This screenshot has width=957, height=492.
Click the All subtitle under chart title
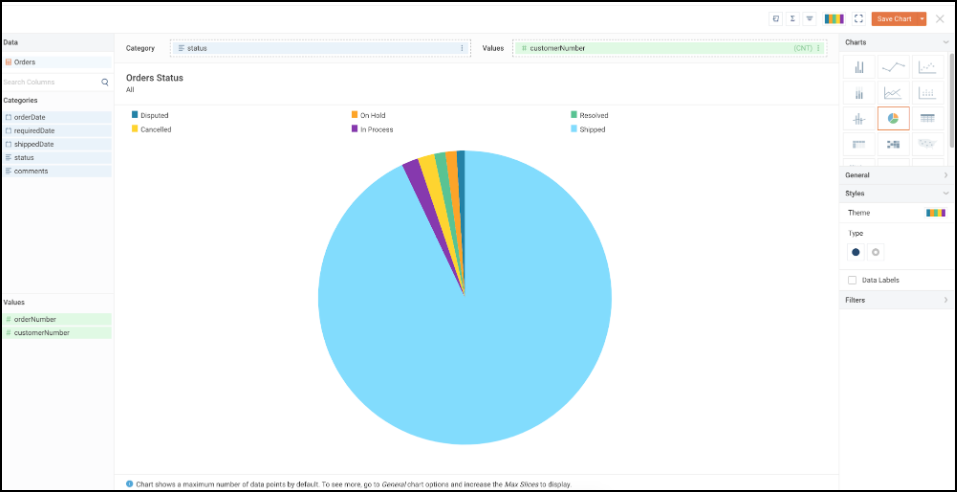click(130, 90)
